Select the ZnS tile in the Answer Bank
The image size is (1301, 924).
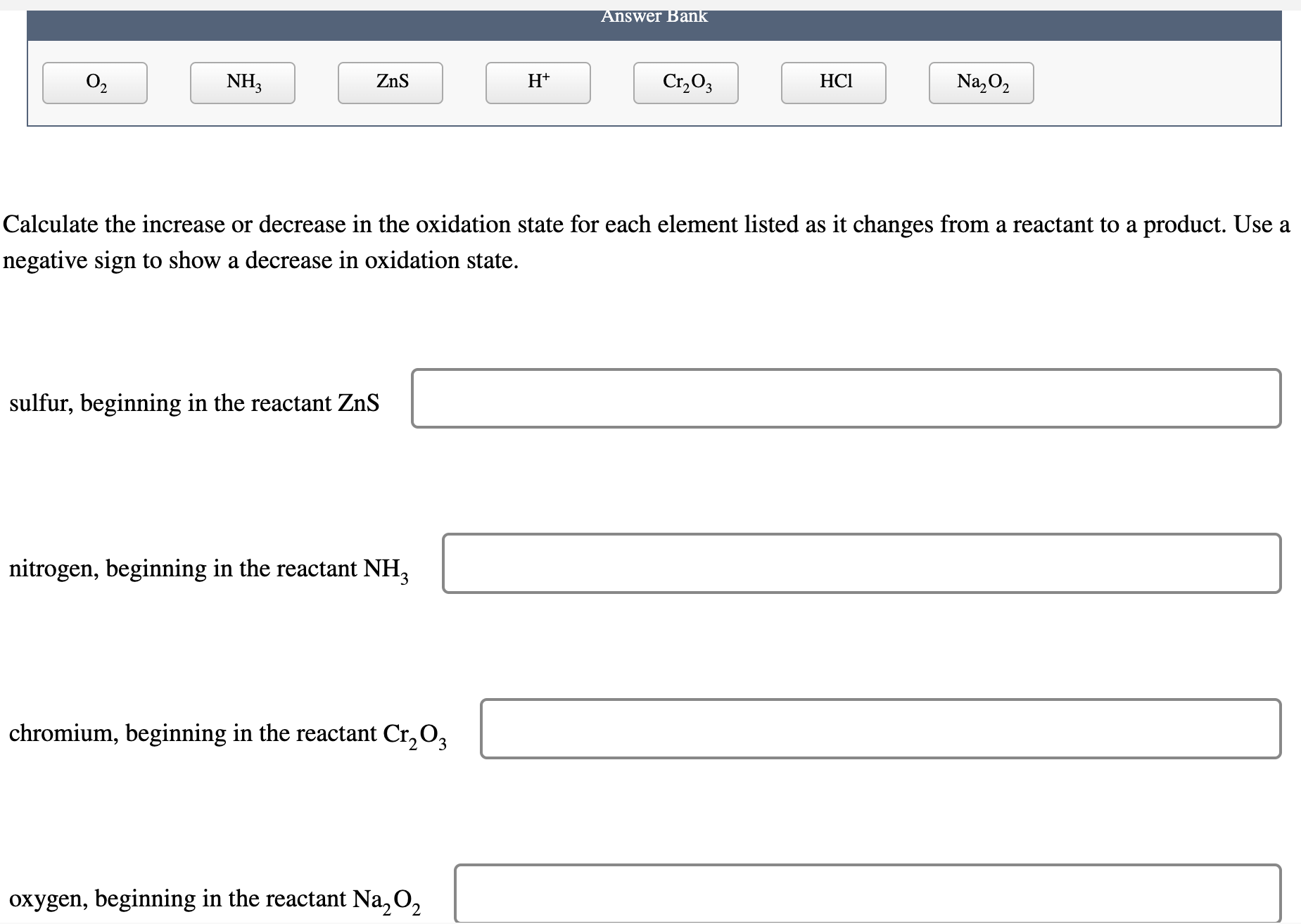pos(391,82)
